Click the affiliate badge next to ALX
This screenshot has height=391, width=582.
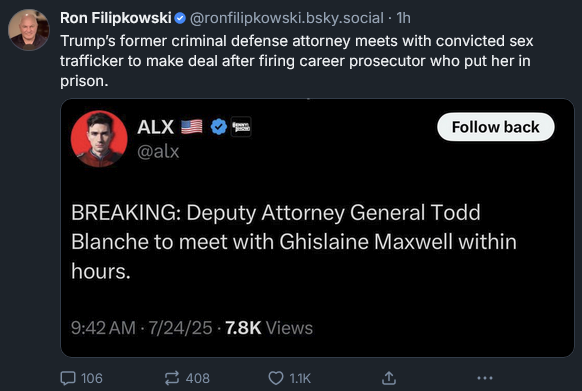[241, 127]
